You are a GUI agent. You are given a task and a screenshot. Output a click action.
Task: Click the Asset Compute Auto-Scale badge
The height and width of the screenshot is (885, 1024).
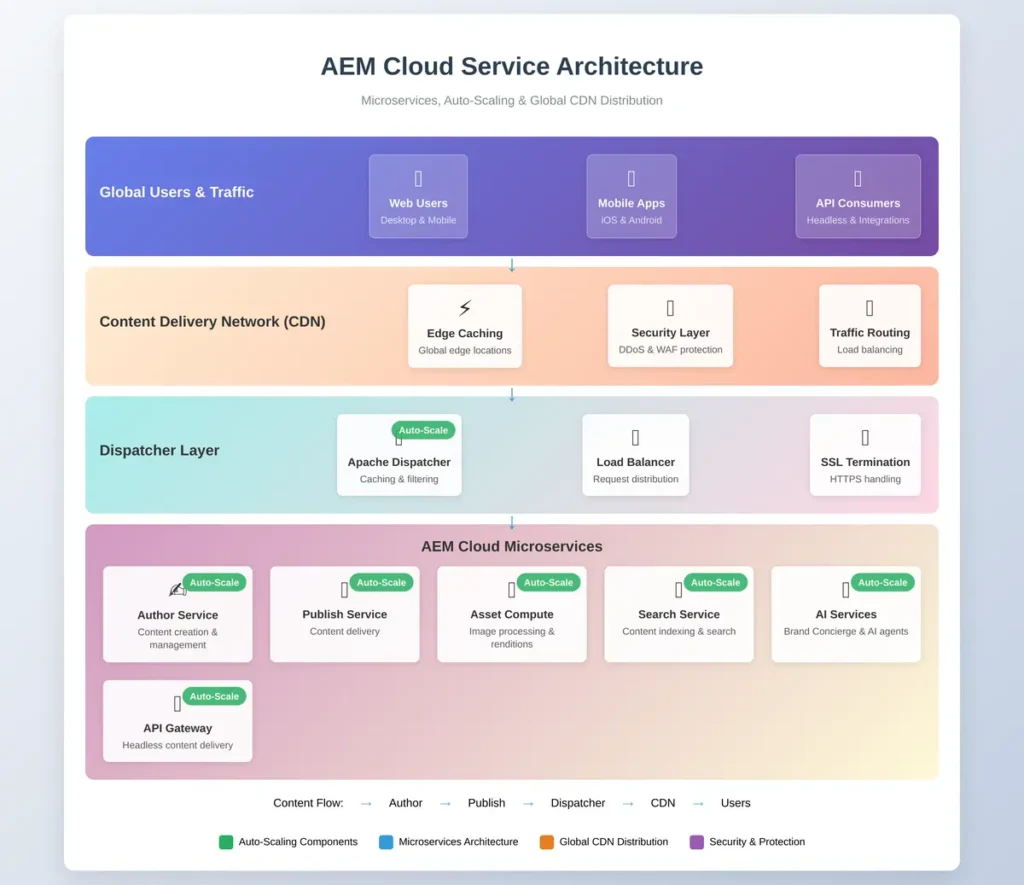[x=549, y=583]
